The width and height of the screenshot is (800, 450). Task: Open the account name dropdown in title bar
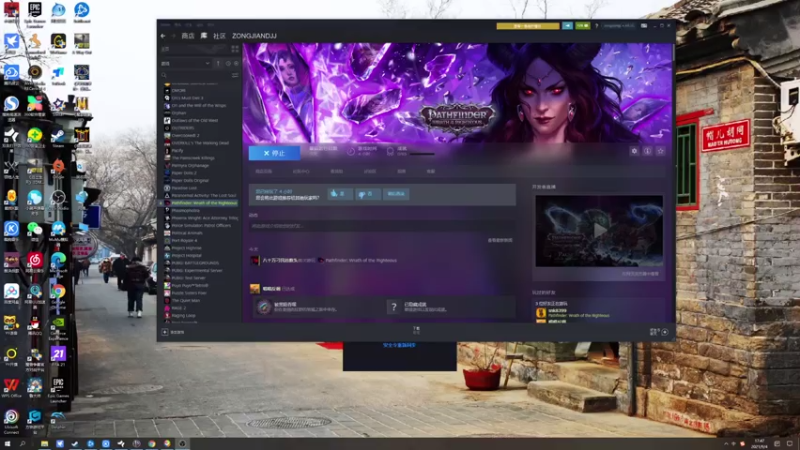tap(619, 26)
